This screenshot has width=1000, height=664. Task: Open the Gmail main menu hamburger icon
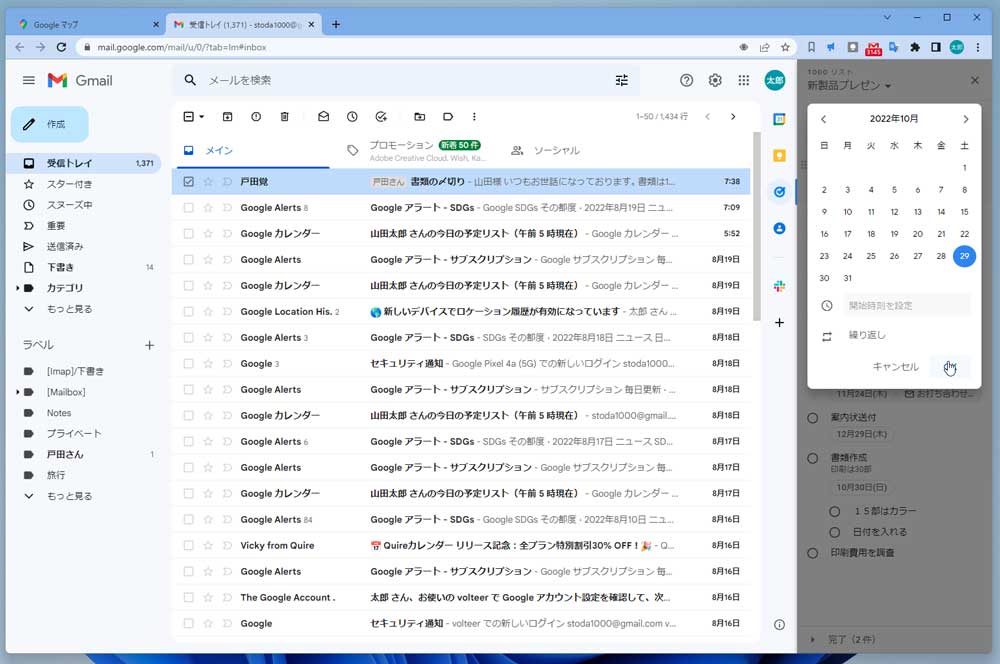[x=29, y=80]
